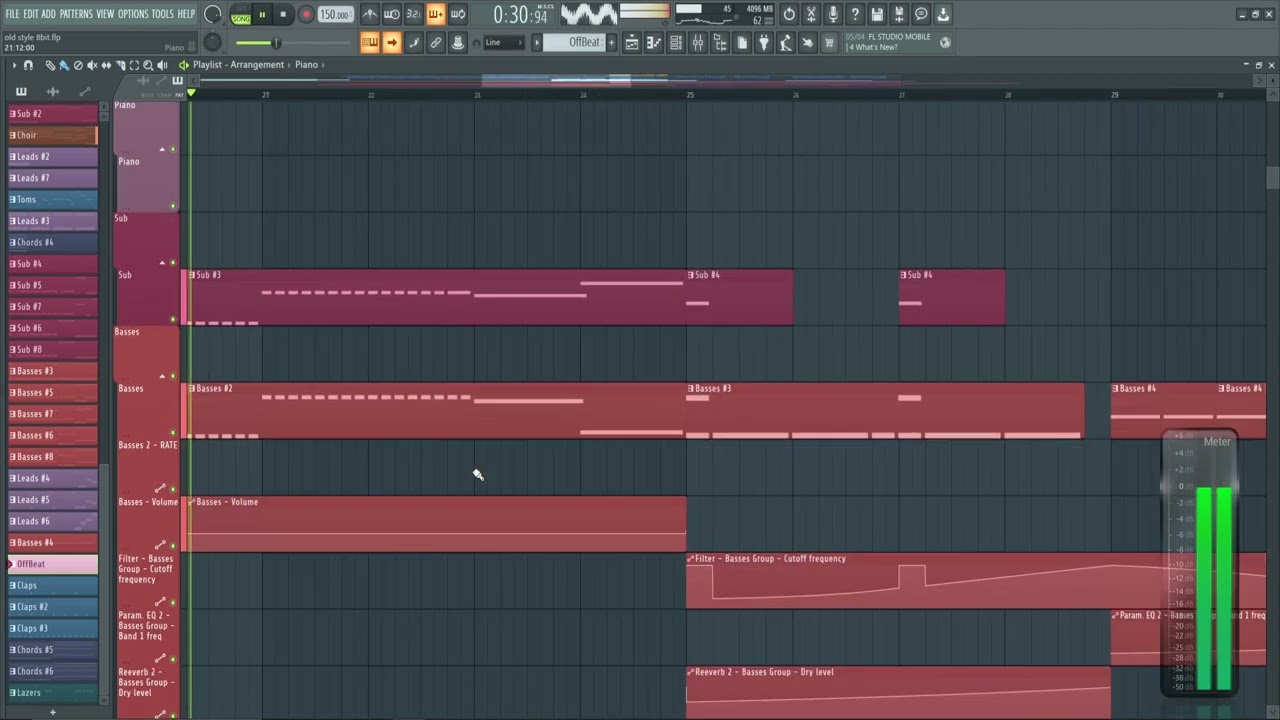Open the FILE menu
Viewport: 1280px width, 720px height.
click(13, 14)
